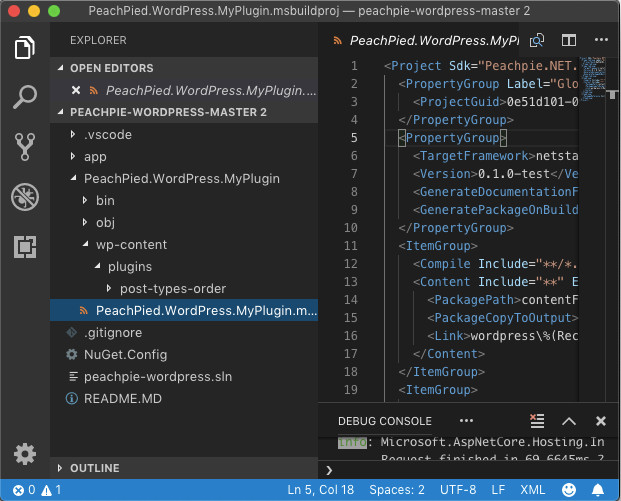Click the editor minimap
621x501 pixels.
[593, 78]
